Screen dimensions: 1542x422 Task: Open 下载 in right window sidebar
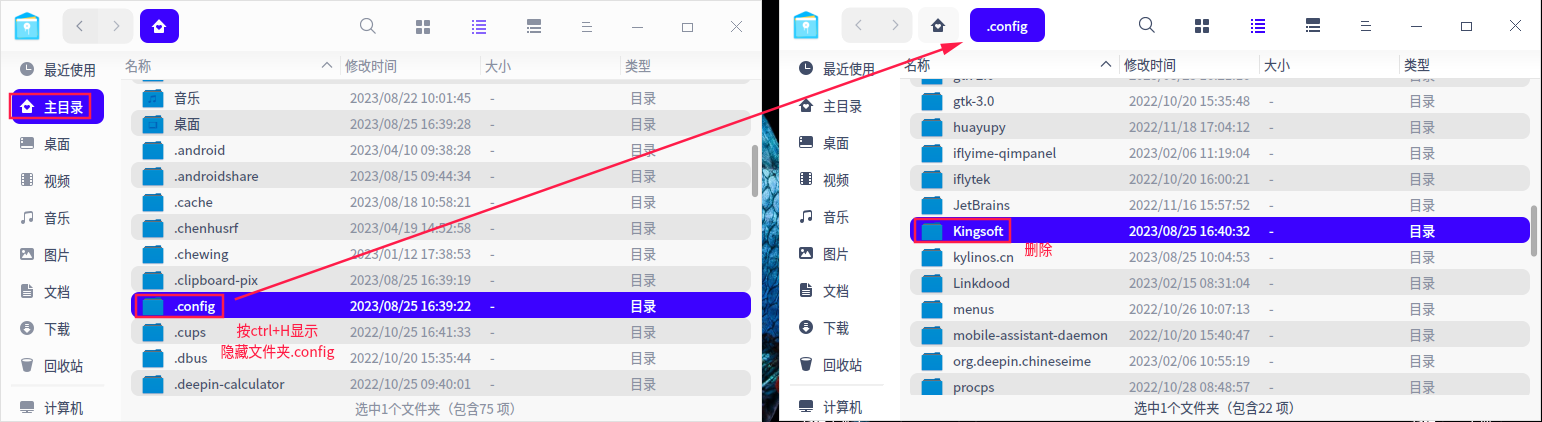coord(835,328)
